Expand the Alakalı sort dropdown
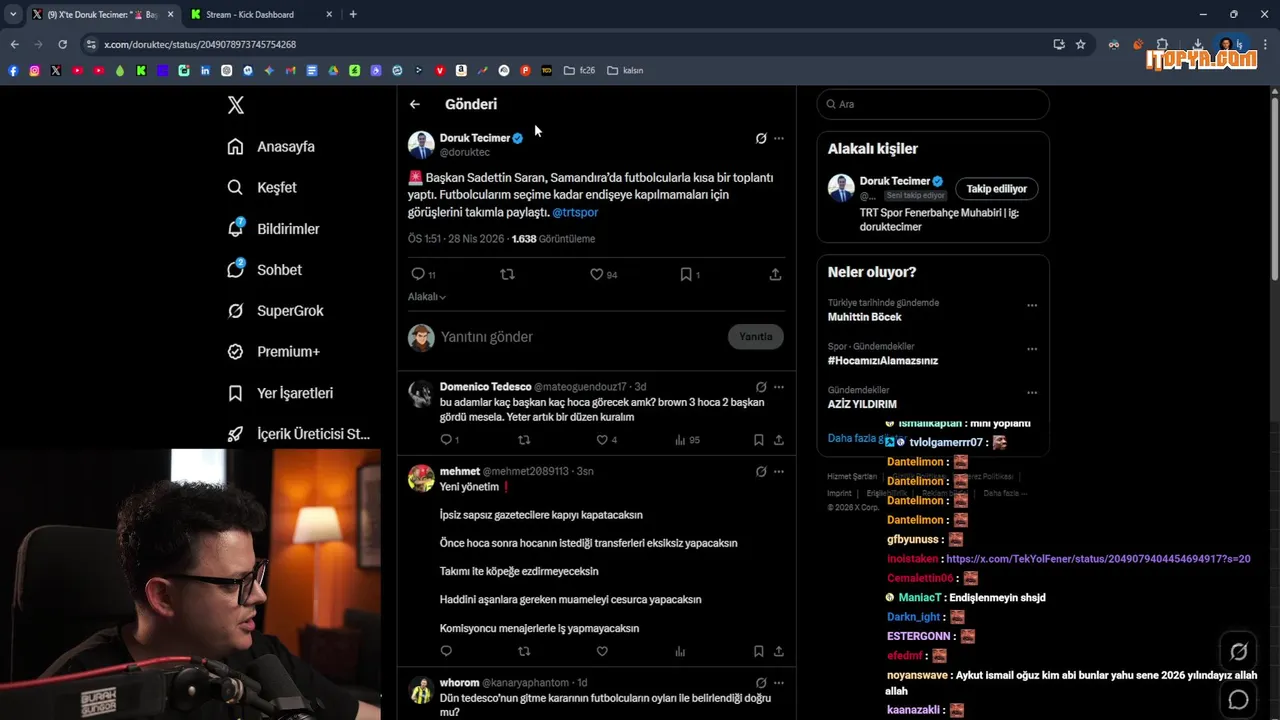Viewport: 1280px width, 720px height. point(427,297)
